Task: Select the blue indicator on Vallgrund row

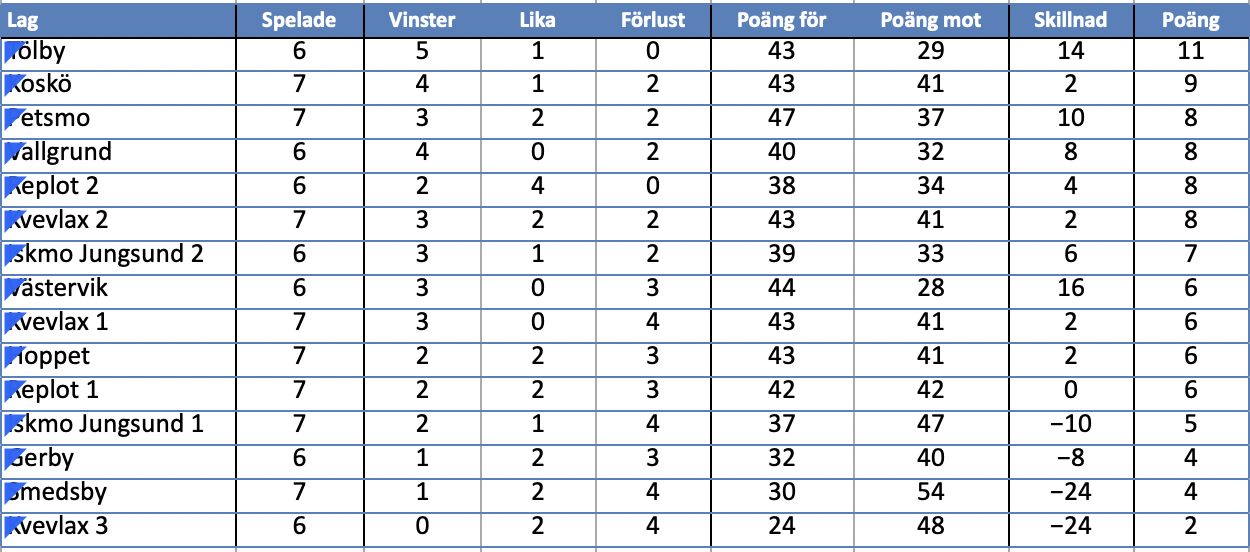Action: pos(13,152)
